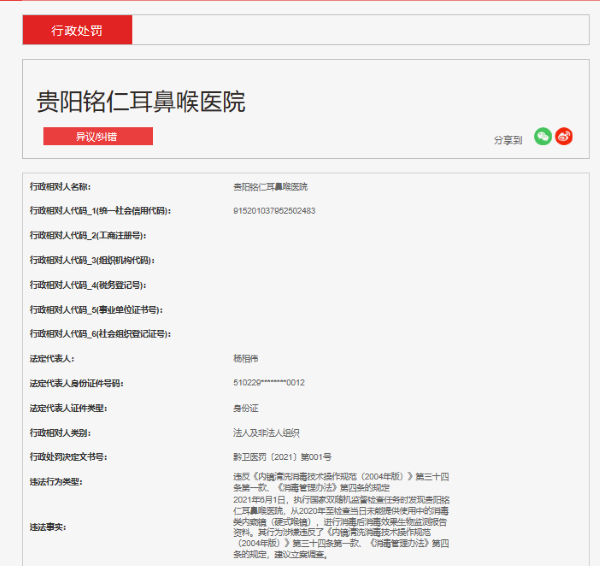Click the 分享到 label
Screen dimensions: 600x566
(x=508, y=140)
